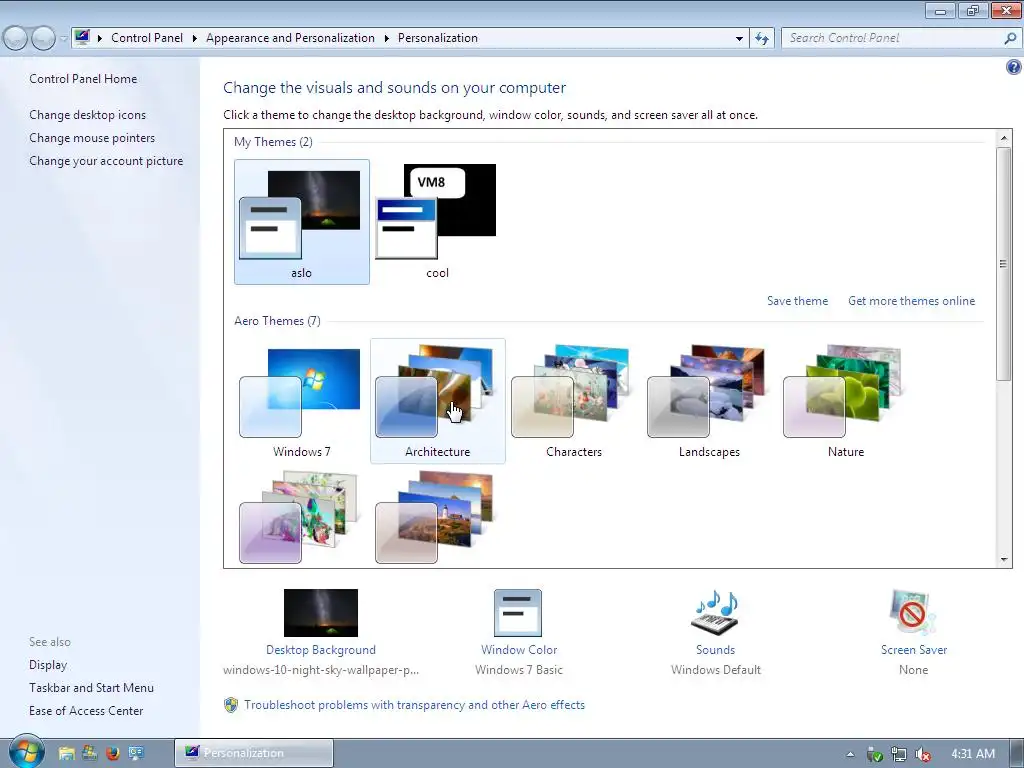This screenshot has width=1024, height=768.
Task: Open Change mouse pointers
Action: 92,138
